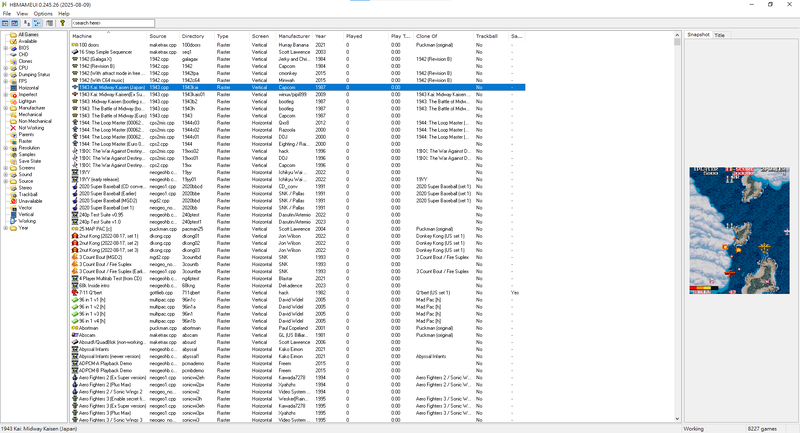
Task: Expand the Dumping Status folder node
Action: pyautogui.click(x=6, y=74)
